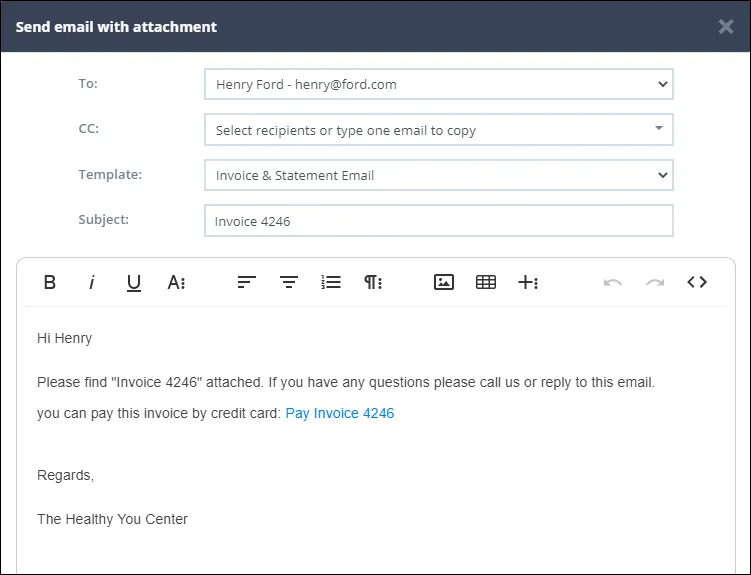
Task: Open the left-align text options
Action: (x=247, y=282)
